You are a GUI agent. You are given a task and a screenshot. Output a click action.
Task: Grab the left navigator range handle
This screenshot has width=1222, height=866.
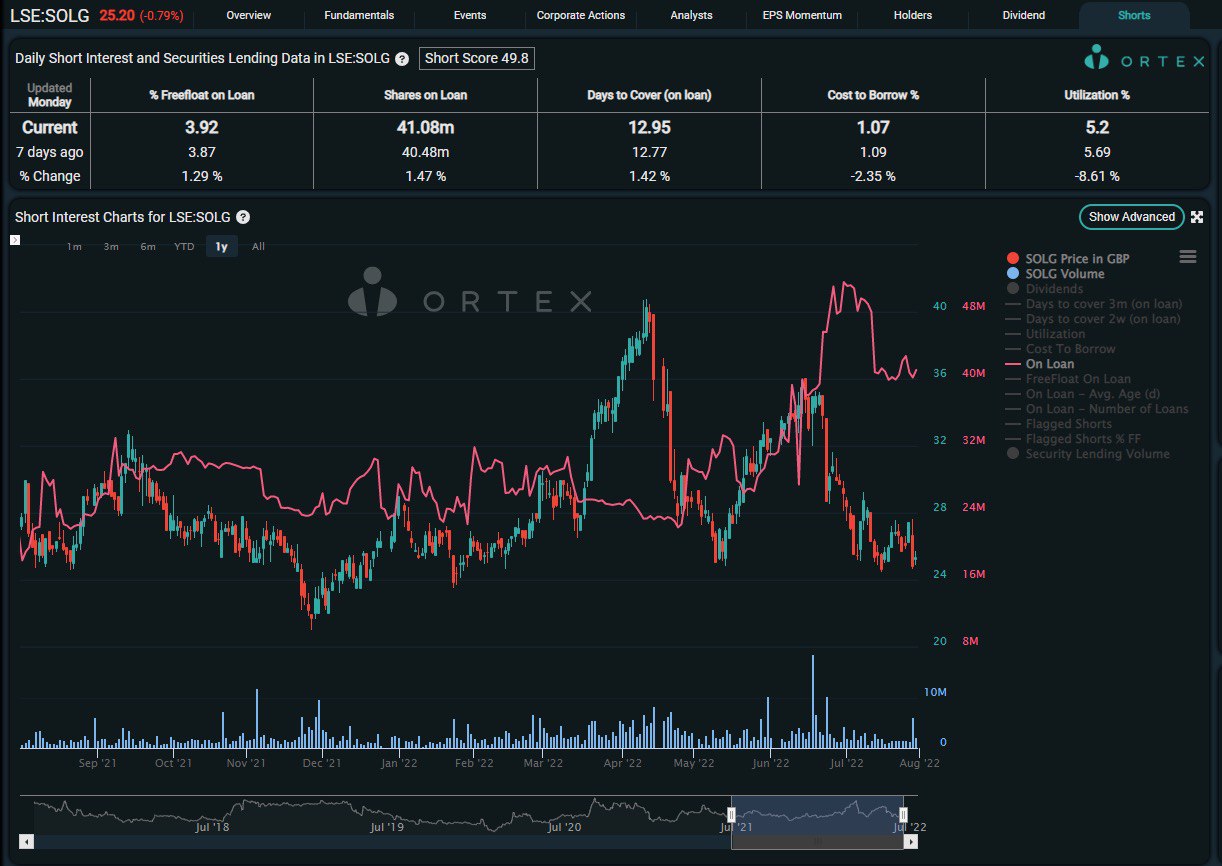[x=731, y=815]
